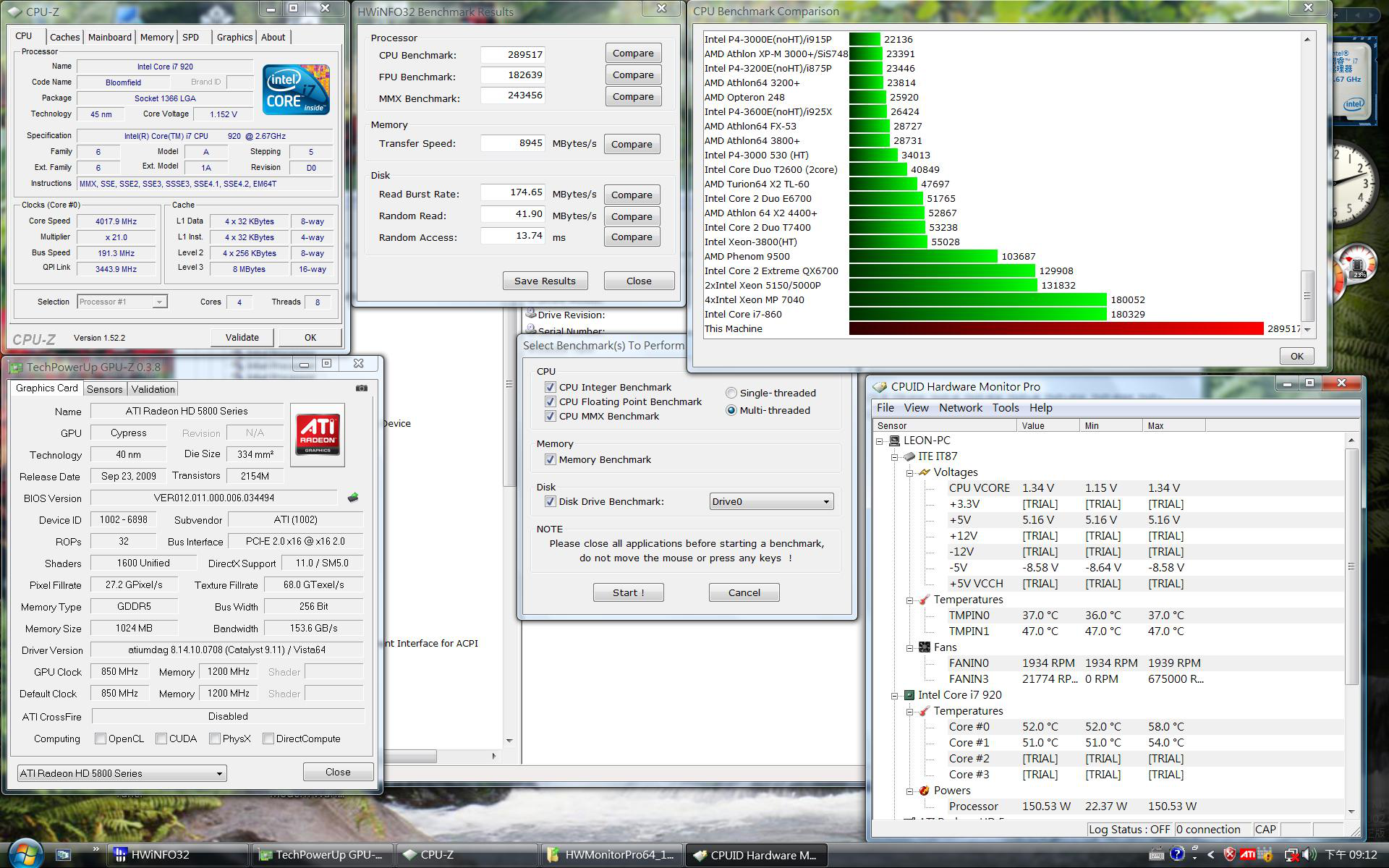Open the Processor #1 selection dropdown in CPU-Z
1389x868 pixels.
(122, 302)
